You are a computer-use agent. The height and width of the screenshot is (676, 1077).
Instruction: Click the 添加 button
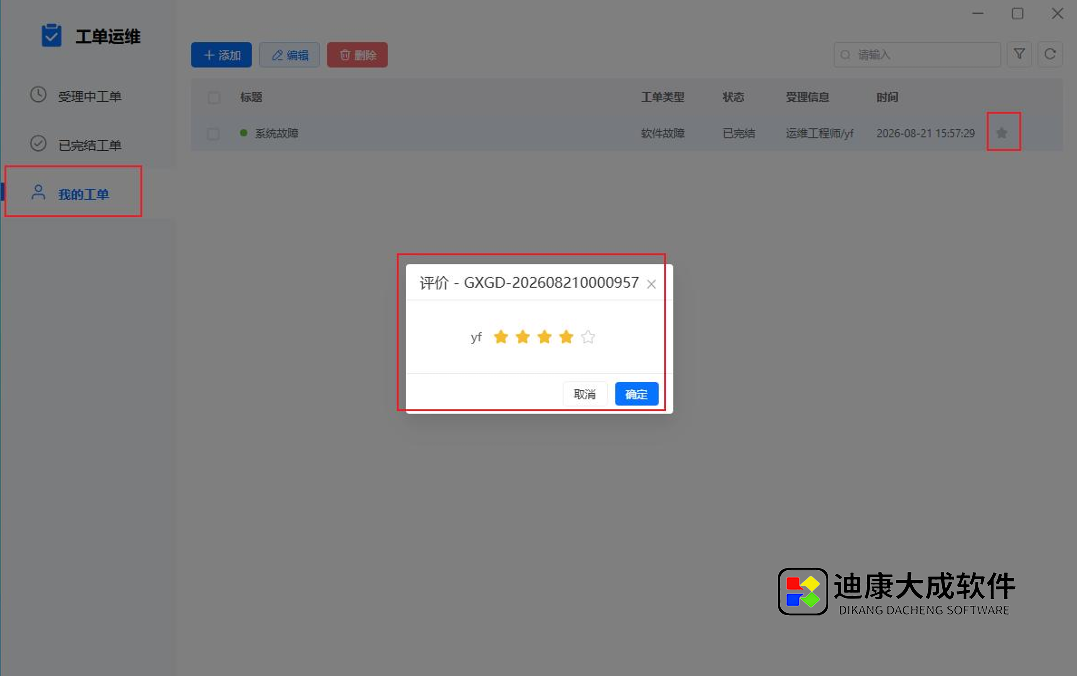221,55
